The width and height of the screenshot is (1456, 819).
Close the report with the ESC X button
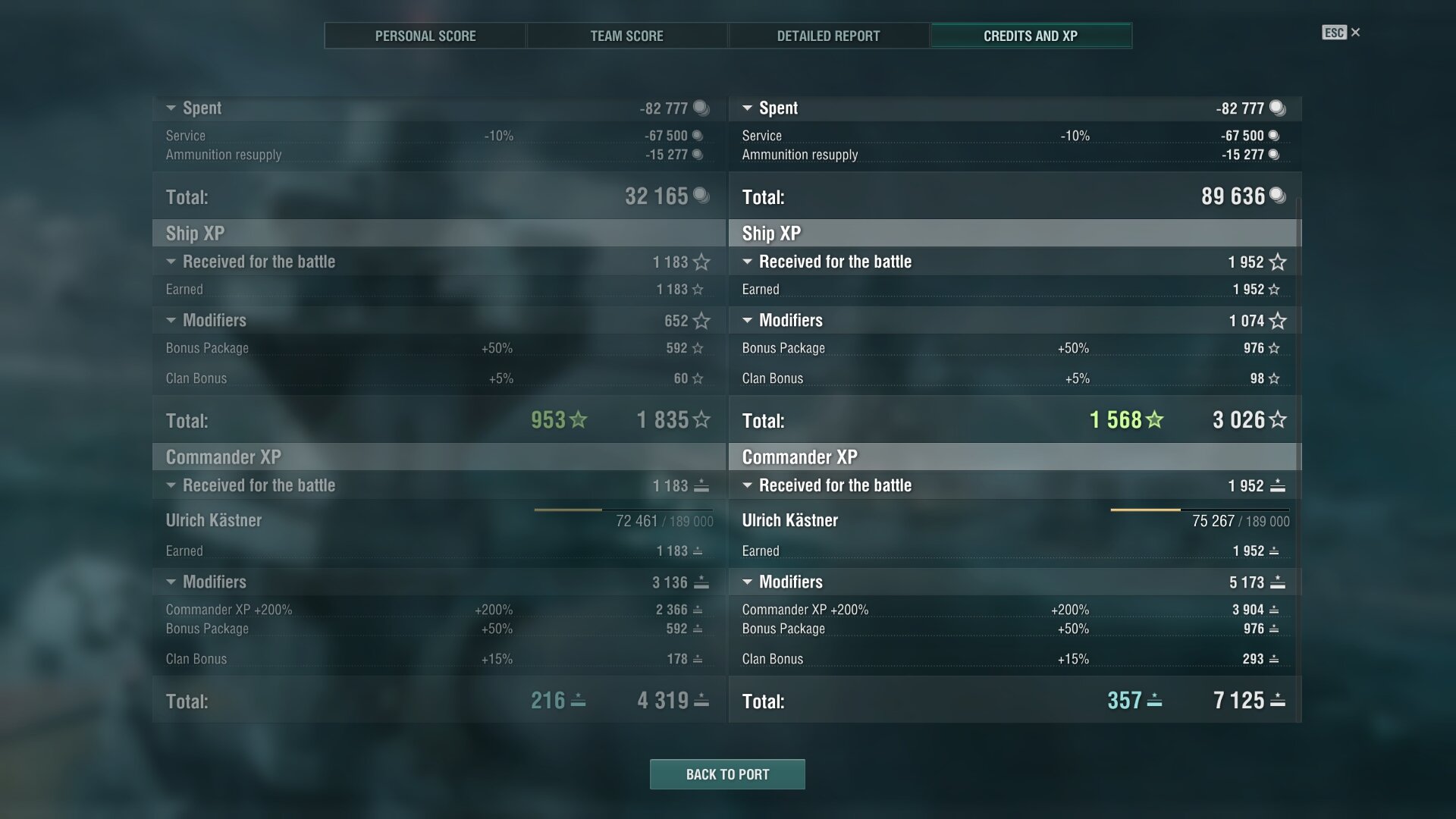tap(1341, 33)
